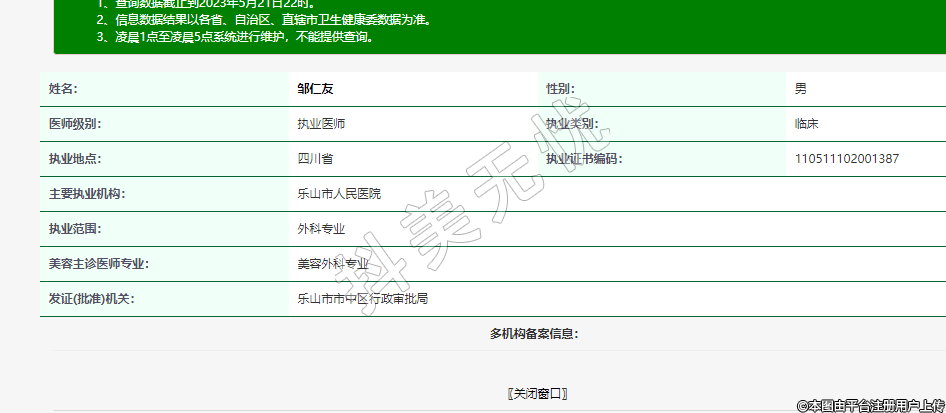Click the 临床 practice category value
The height and width of the screenshot is (413, 946).
point(807,124)
